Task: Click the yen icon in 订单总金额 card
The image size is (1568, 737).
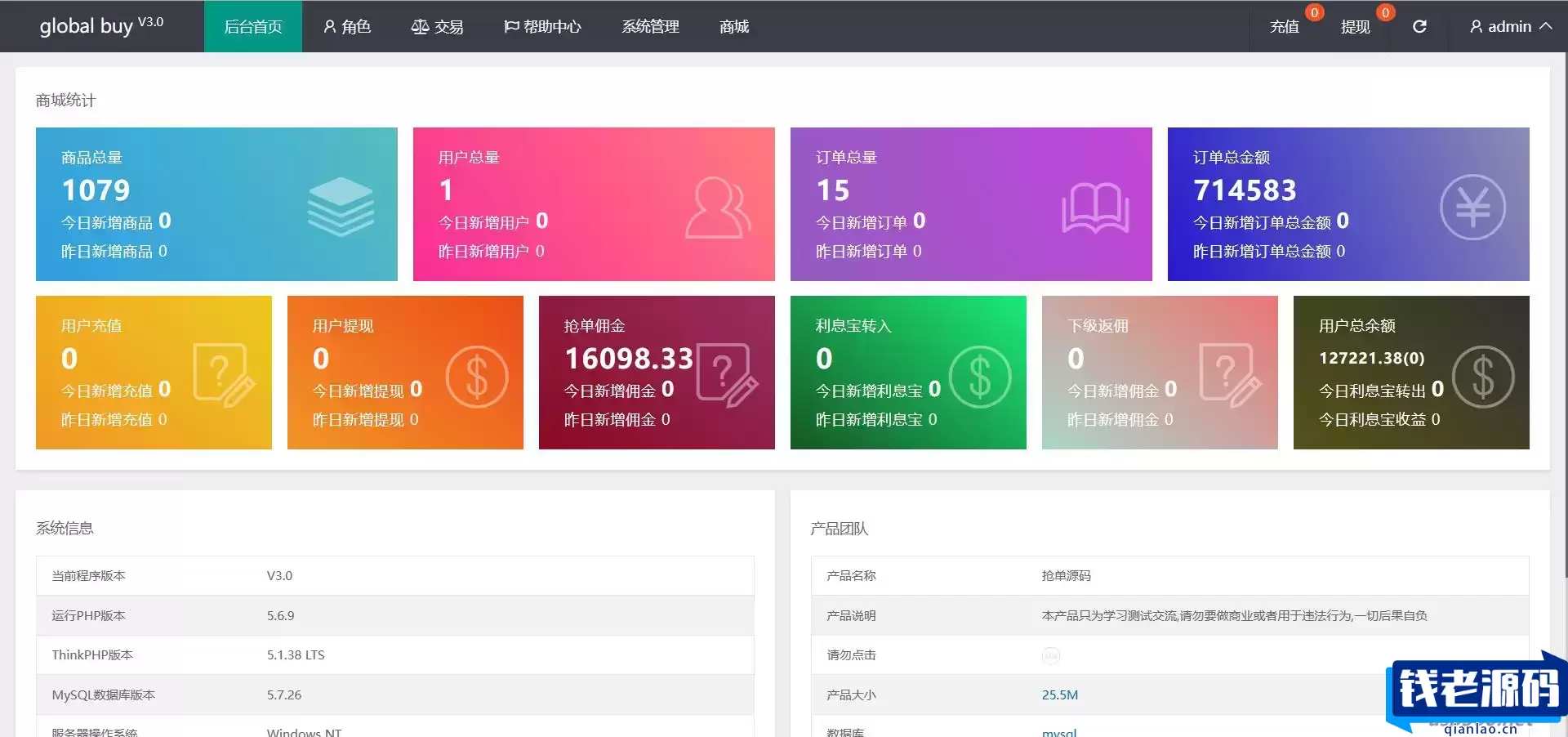Action: [x=1472, y=207]
